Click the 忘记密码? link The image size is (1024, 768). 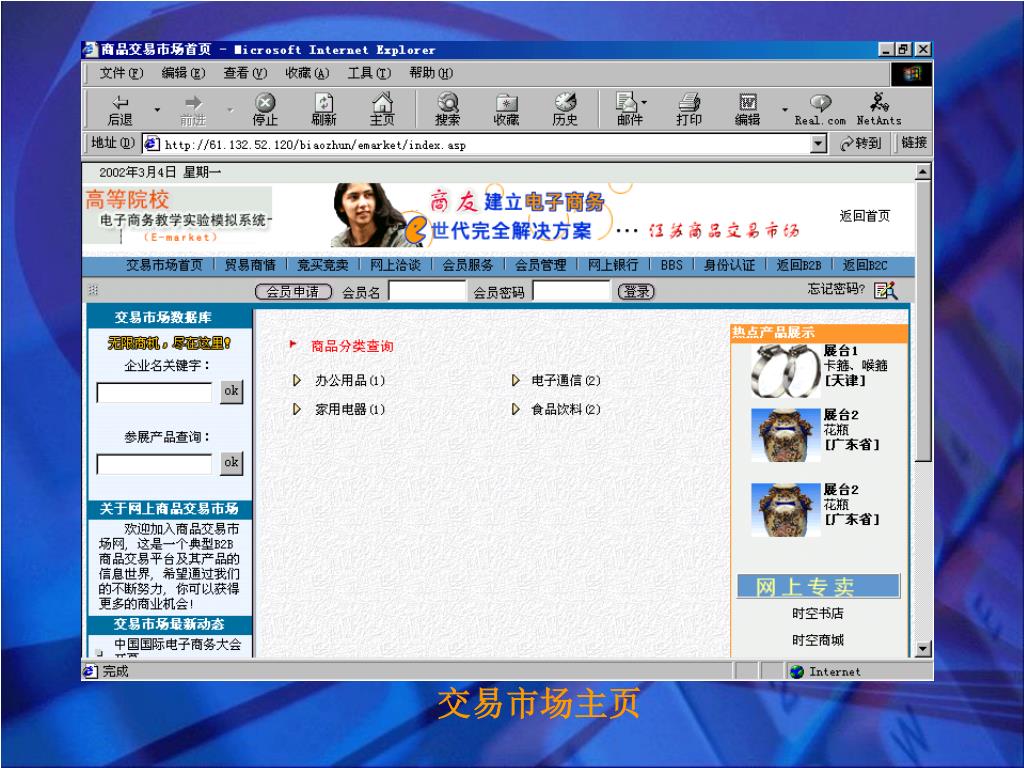pos(836,289)
